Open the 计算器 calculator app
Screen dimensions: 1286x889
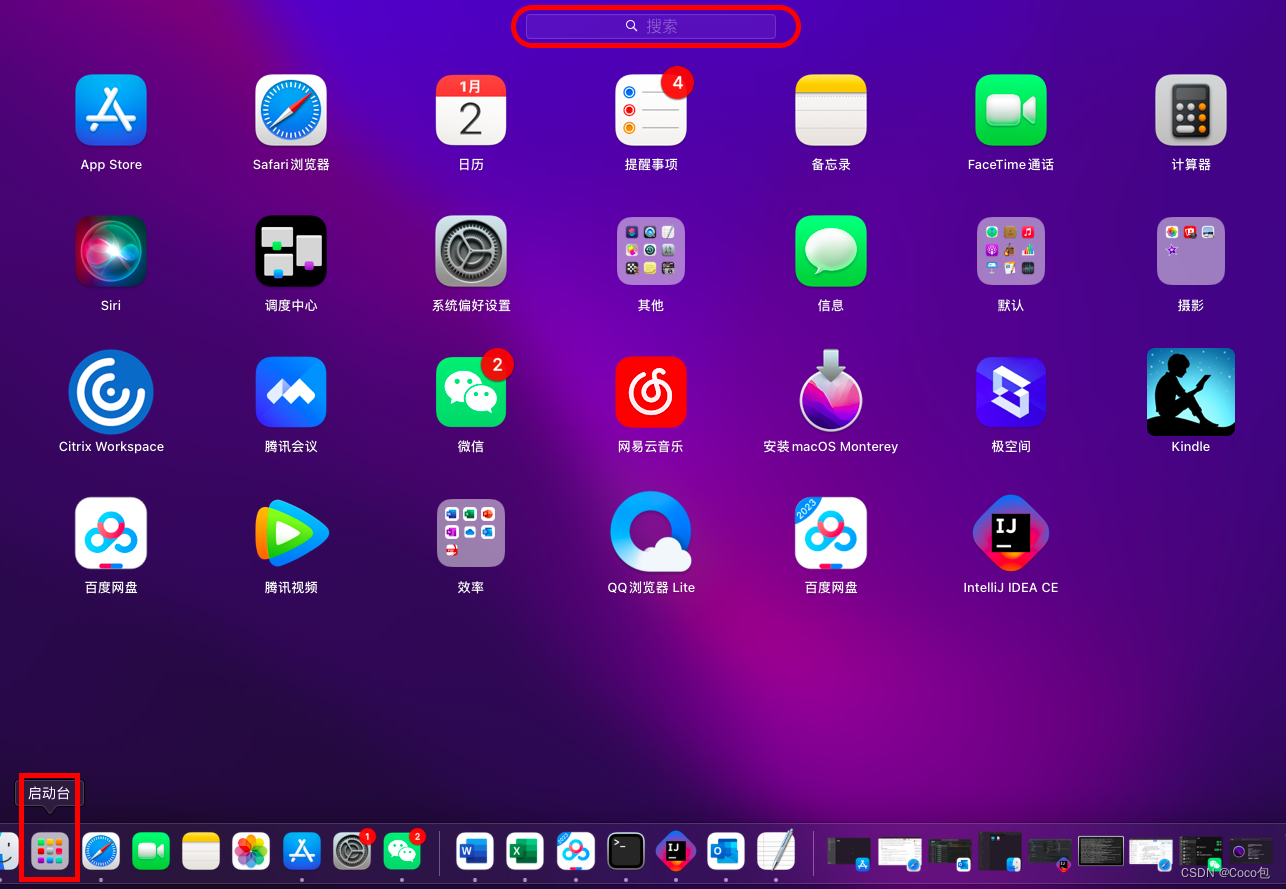(1191, 110)
